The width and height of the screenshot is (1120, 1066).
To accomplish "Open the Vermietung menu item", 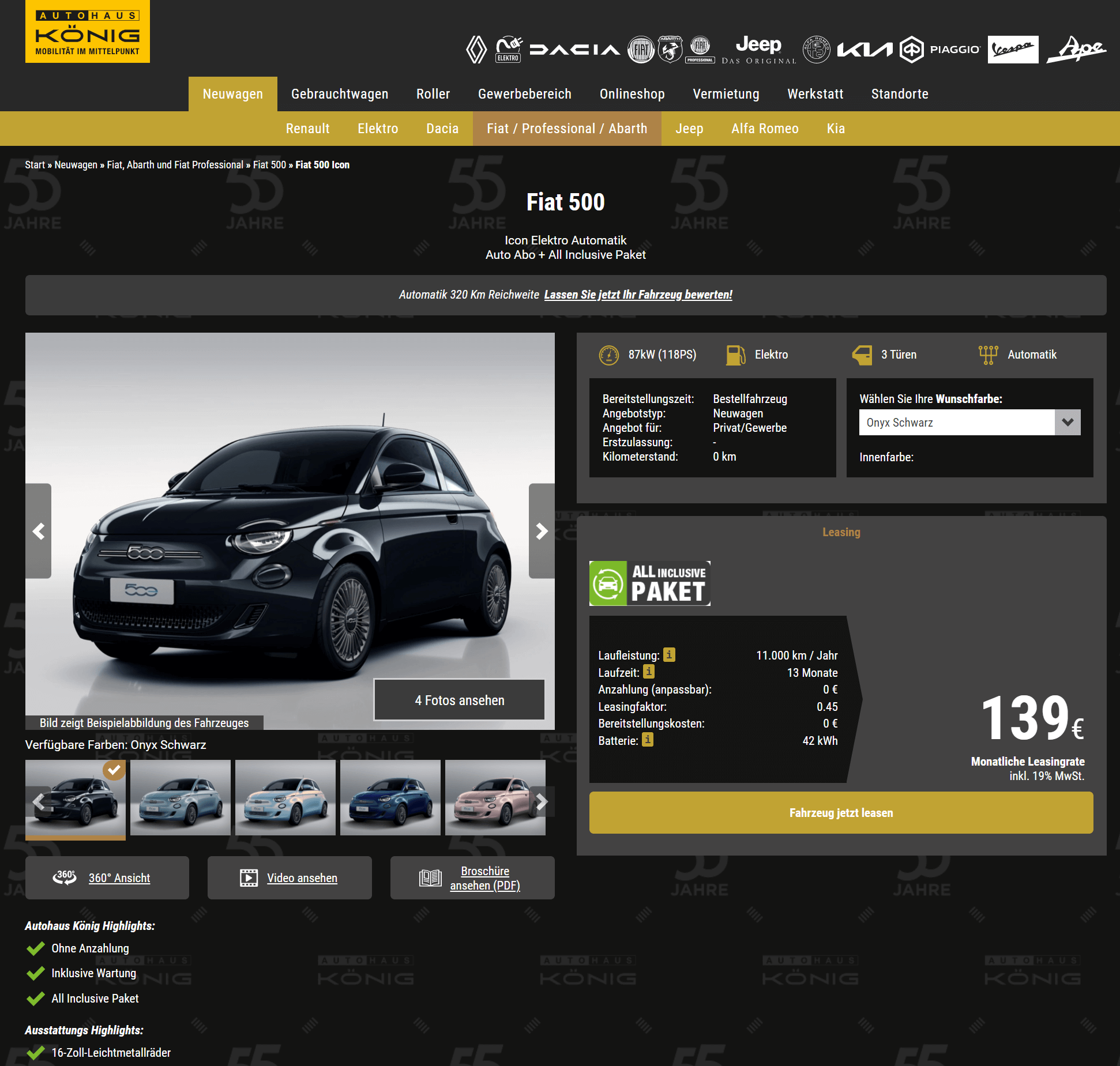I will (x=726, y=94).
